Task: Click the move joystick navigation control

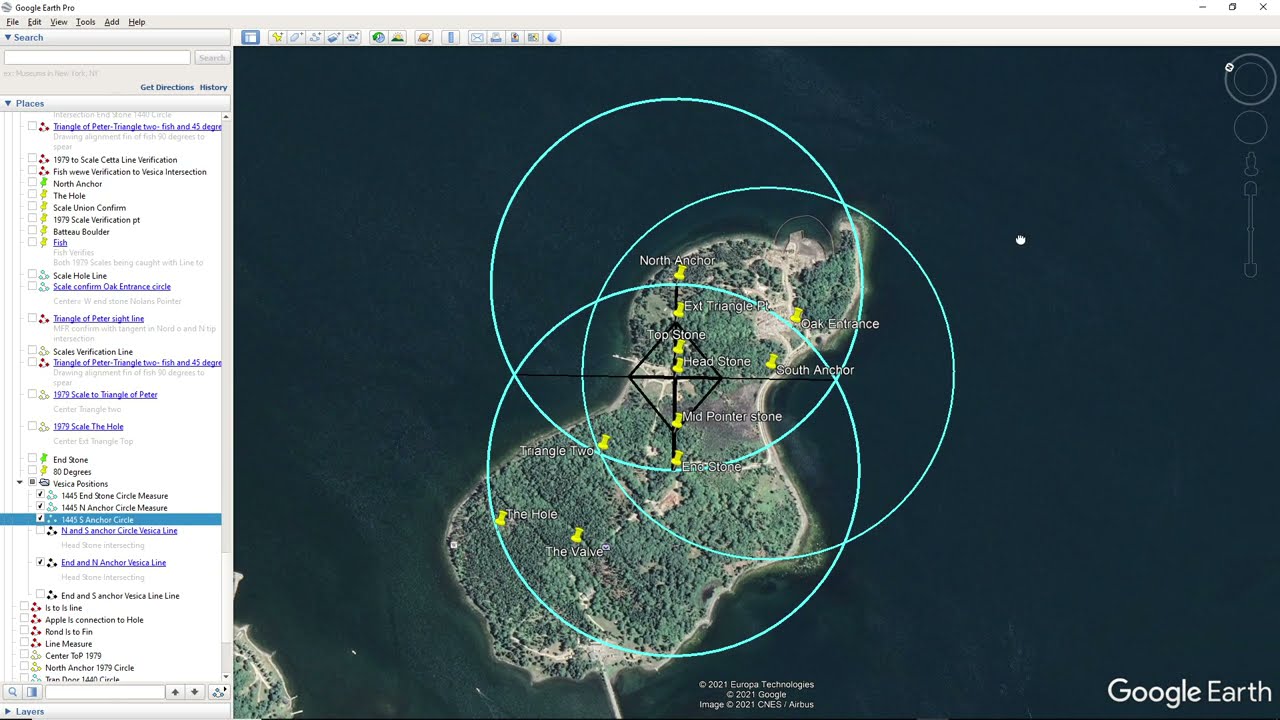Action: (x=1250, y=127)
